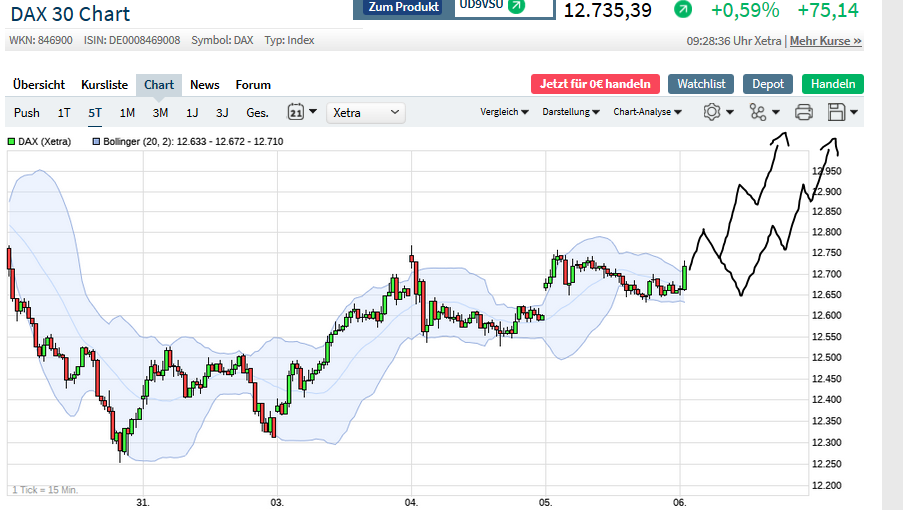Open the chart settings gear icon
Viewport: 903px width, 510px height.
click(x=712, y=112)
